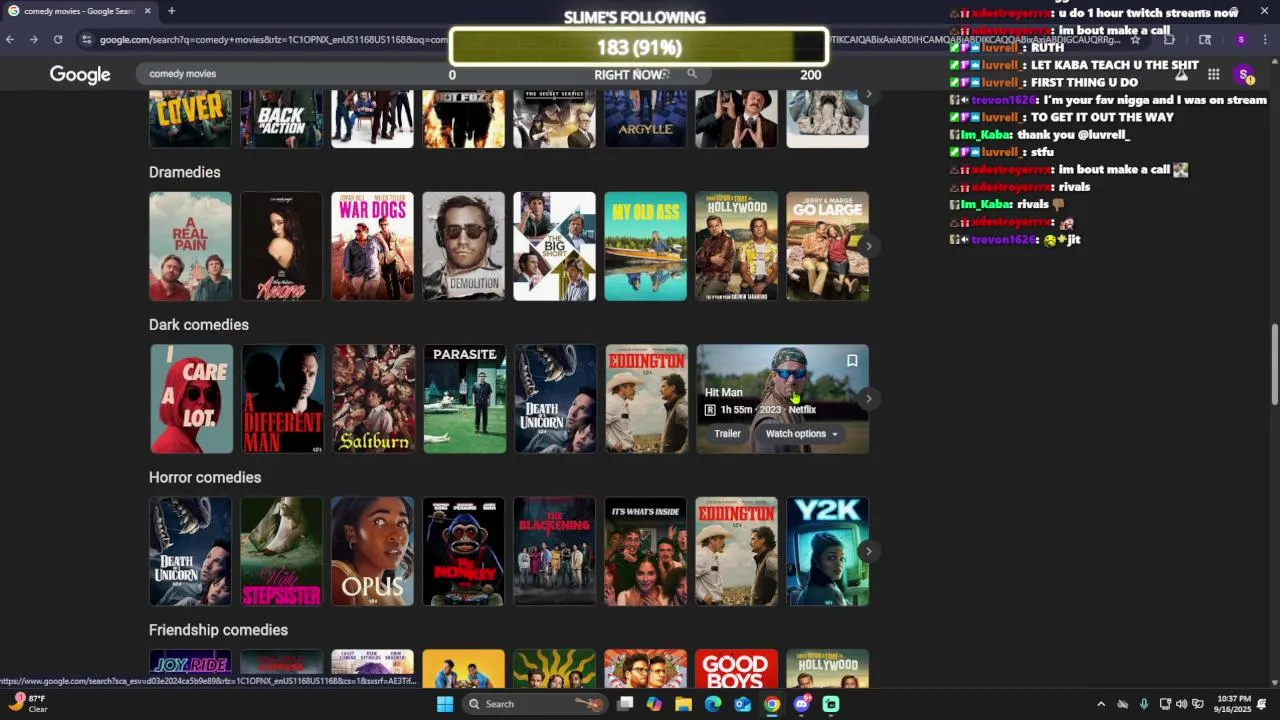Screen dimensions: 1280x720
Task: Open volume control in system tray
Action: click(x=1181, y=704)
